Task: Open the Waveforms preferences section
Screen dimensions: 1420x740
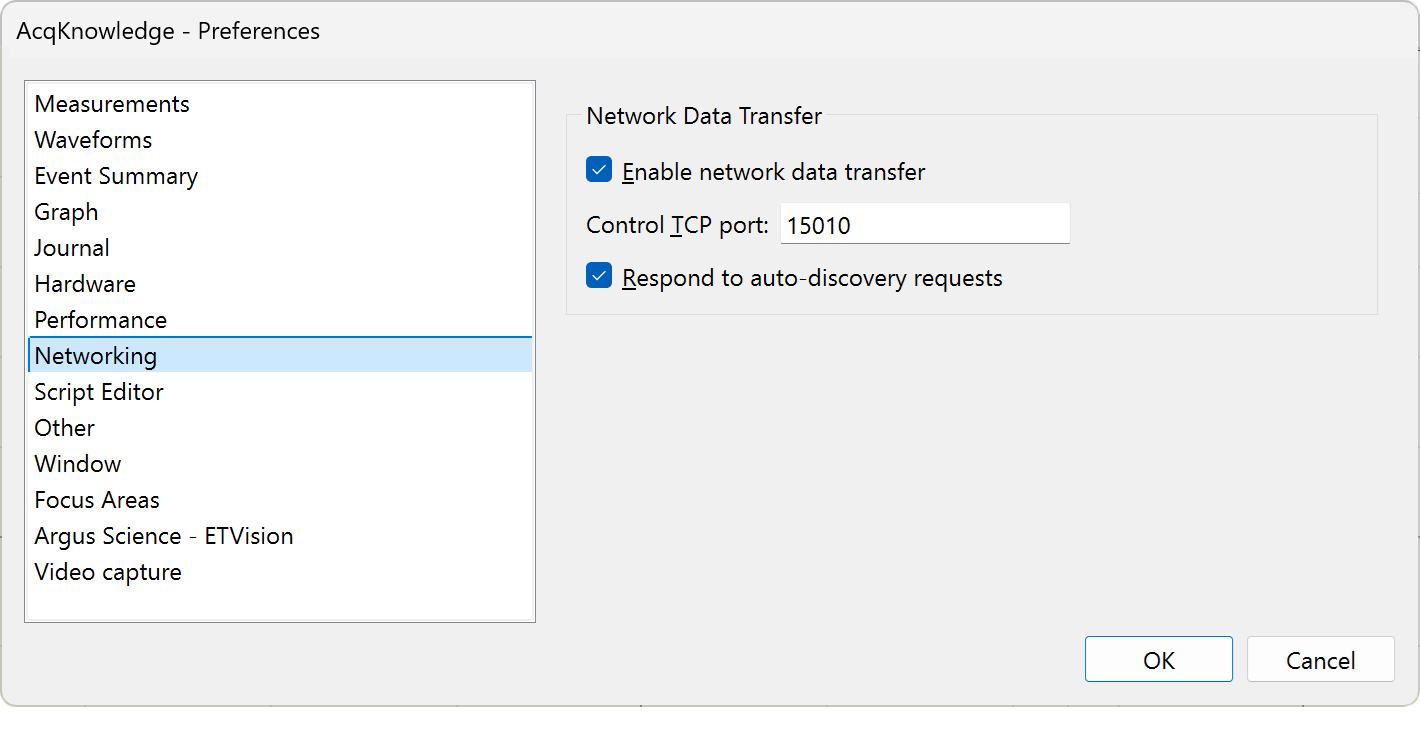Action: 93,139
